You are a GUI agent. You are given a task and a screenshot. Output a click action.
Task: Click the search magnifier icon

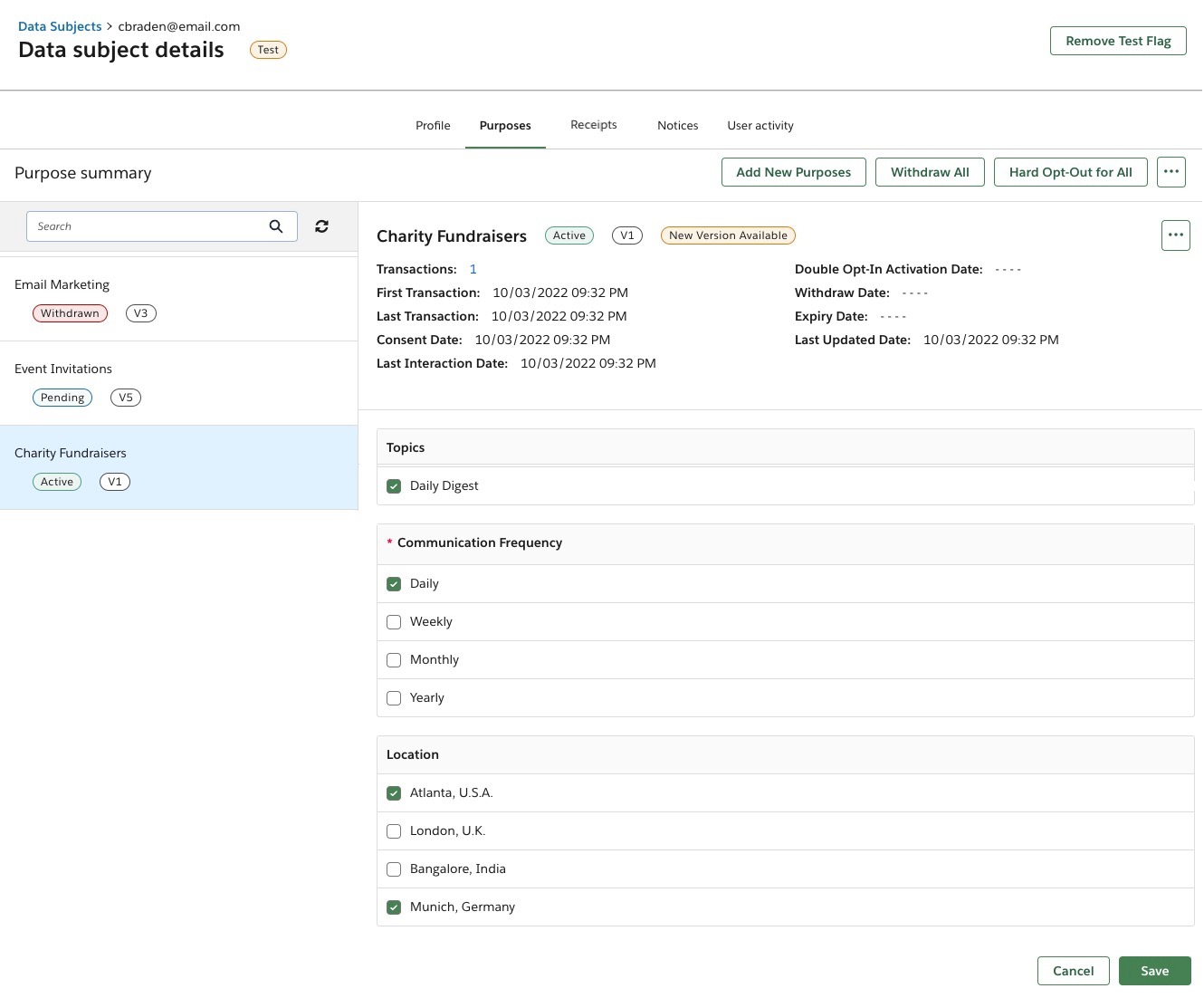pos(276,226)
